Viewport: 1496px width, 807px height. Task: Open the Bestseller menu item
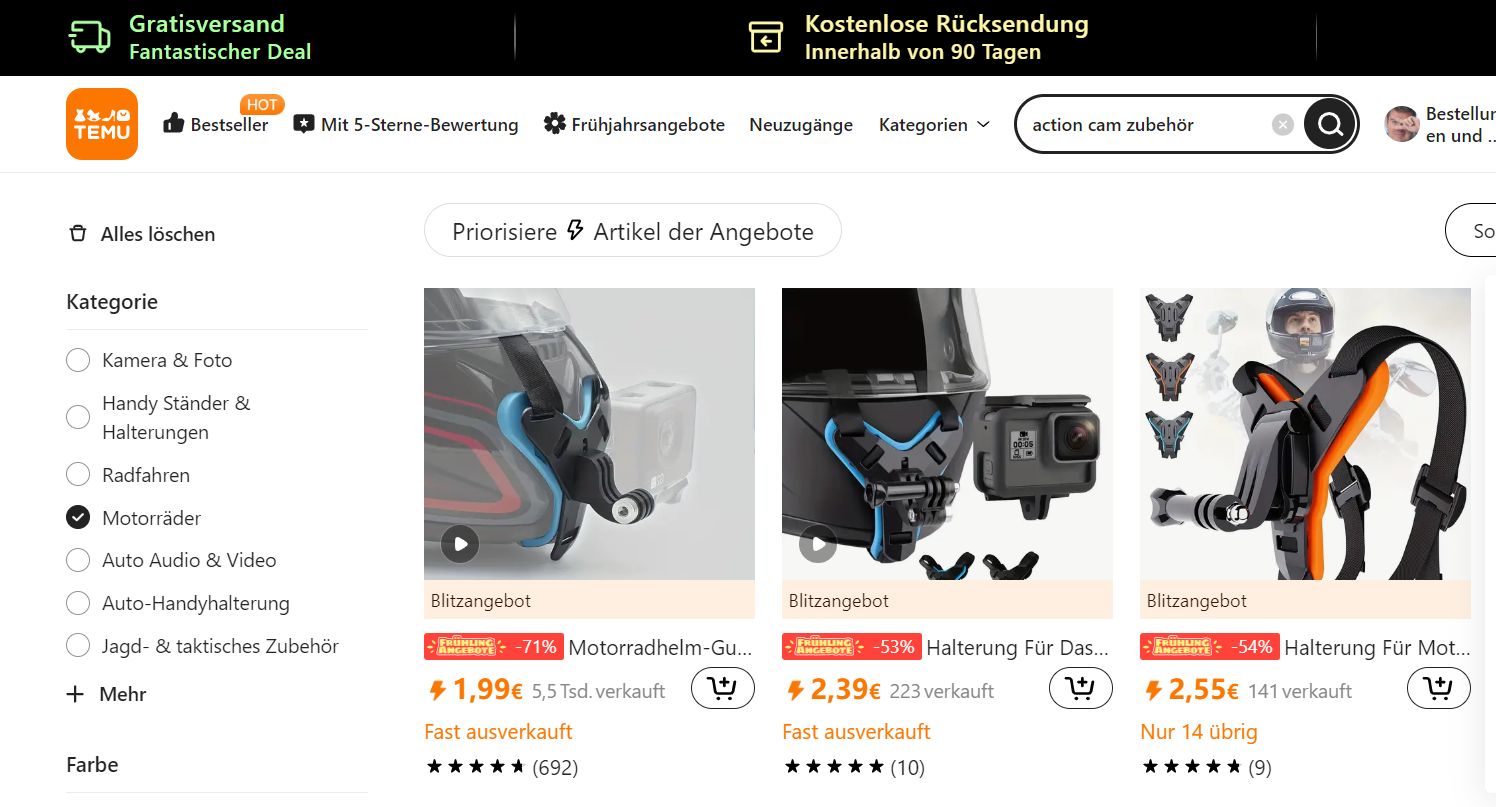pos(216,124)
